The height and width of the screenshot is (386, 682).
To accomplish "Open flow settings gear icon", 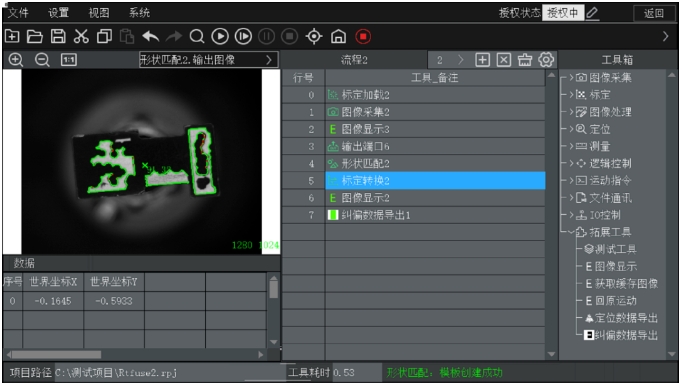I will click(x=546, y=60).
